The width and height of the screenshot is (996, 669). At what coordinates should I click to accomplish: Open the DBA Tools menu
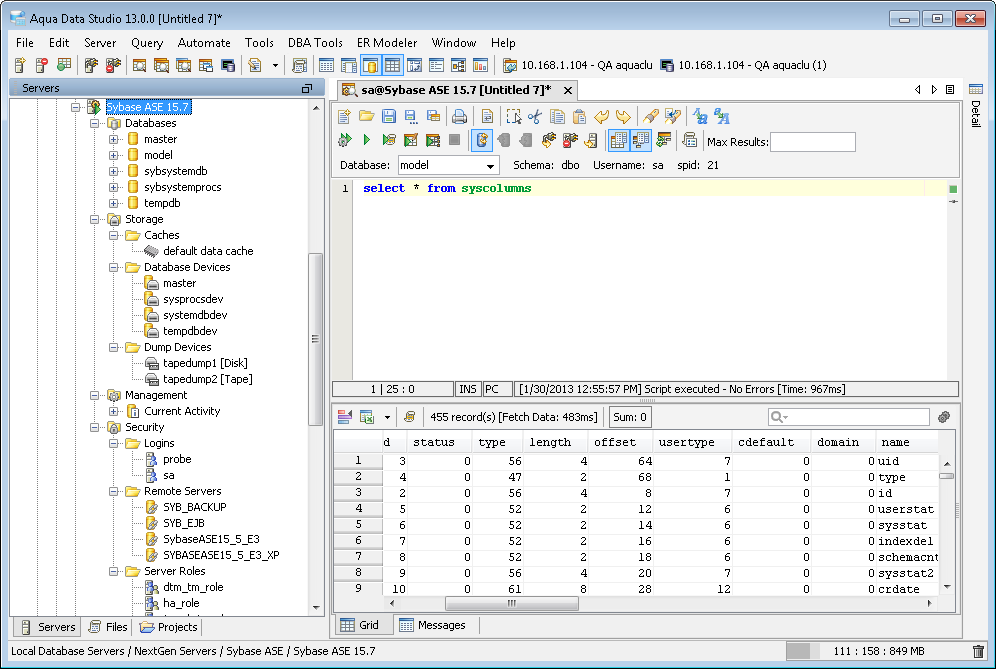click(315, 43)
